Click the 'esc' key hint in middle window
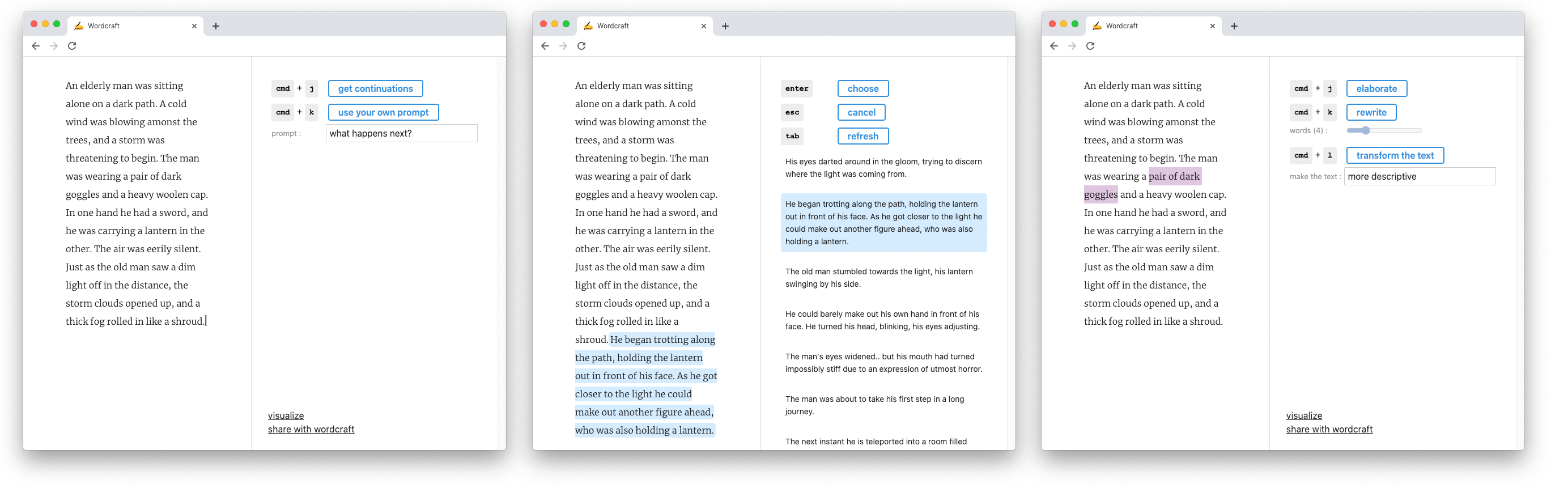Image resolution: width=1568 pixels, height=488 pixels. [793, 113]
